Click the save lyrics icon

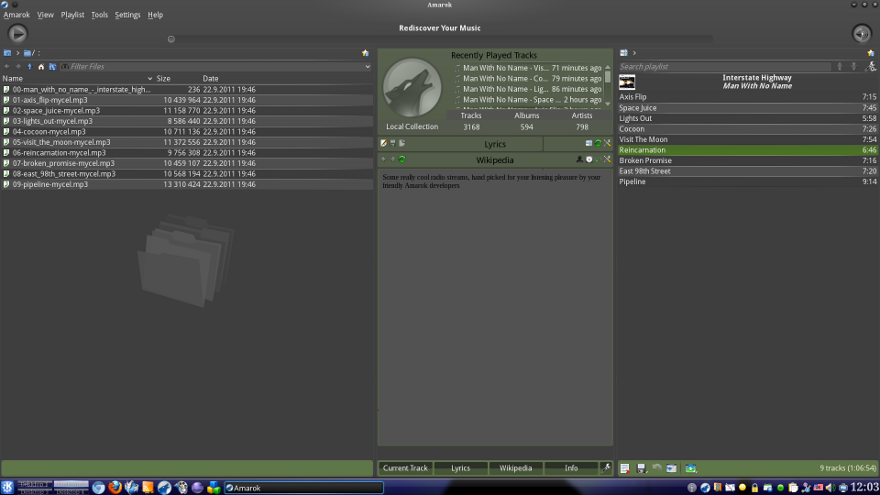pos(393,144)
